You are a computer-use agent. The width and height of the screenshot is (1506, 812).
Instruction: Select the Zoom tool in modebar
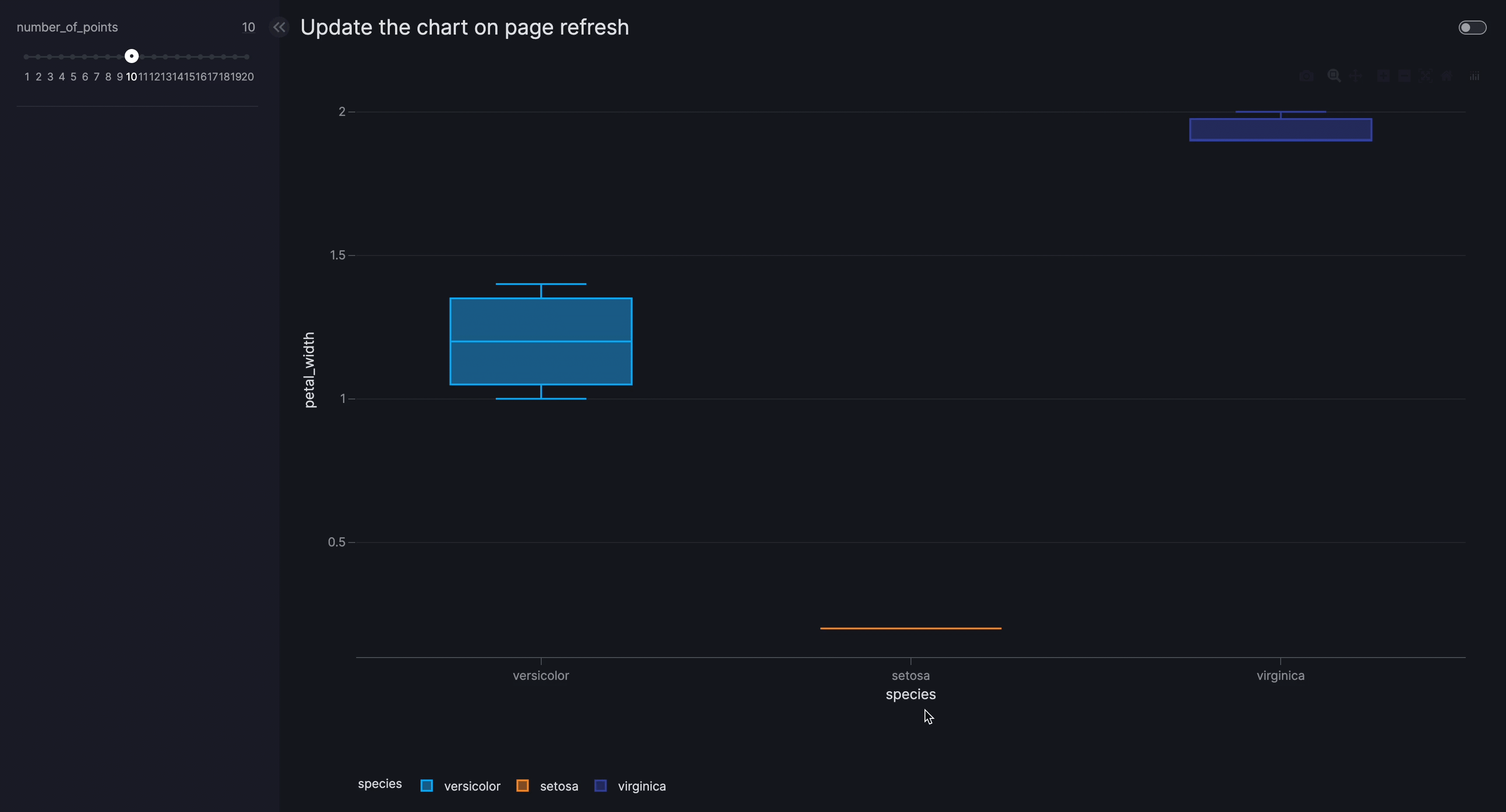(1334, 76)
